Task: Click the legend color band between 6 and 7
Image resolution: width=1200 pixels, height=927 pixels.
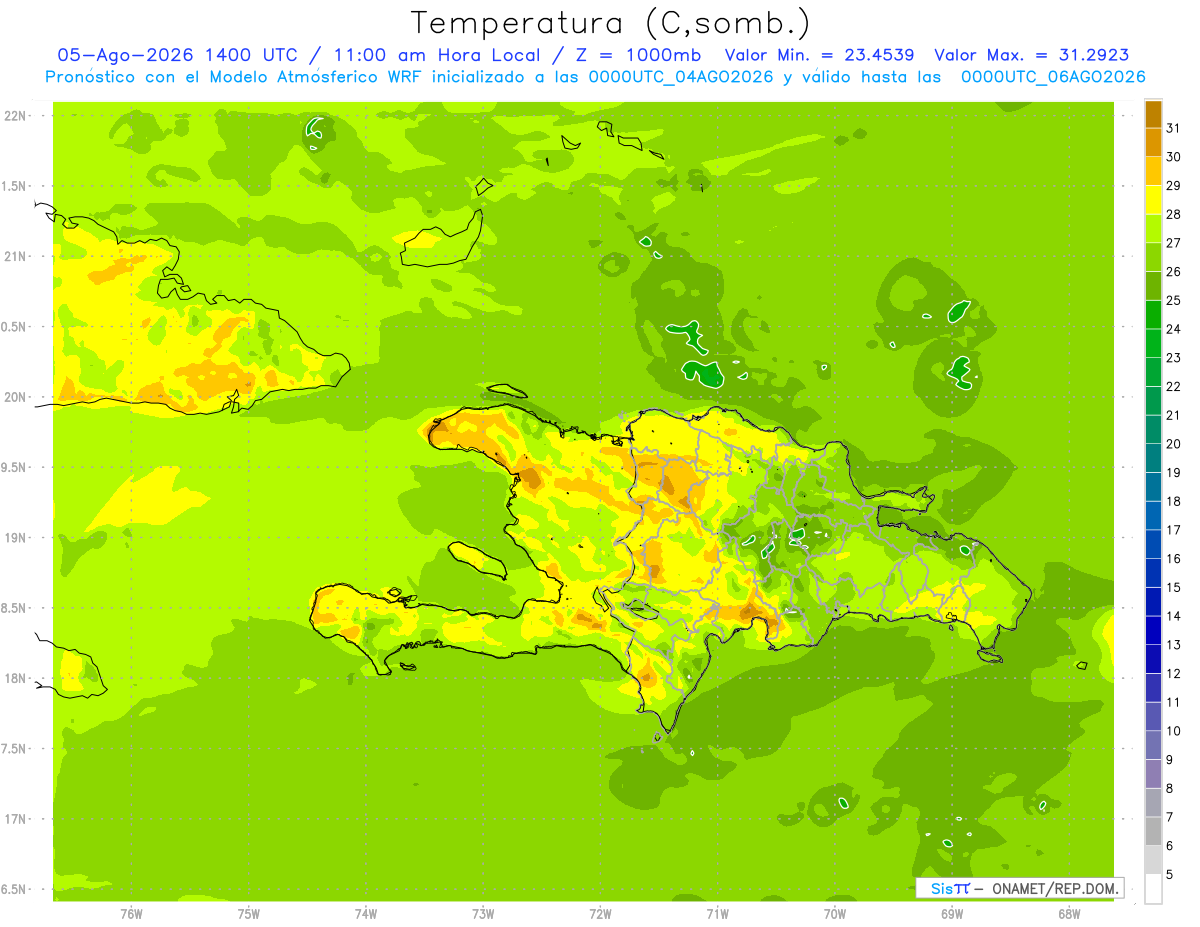Action: coord(1153,831)
